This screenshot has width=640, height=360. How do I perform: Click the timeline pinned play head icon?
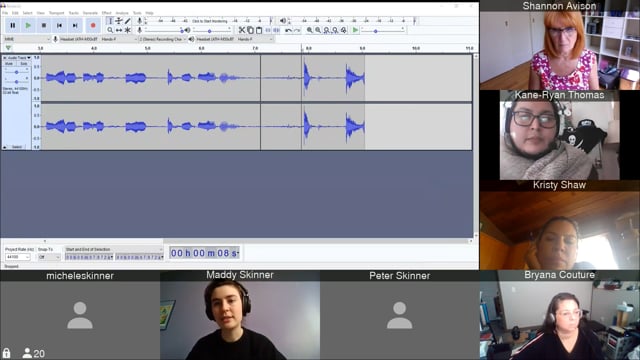tap(8, 48)
